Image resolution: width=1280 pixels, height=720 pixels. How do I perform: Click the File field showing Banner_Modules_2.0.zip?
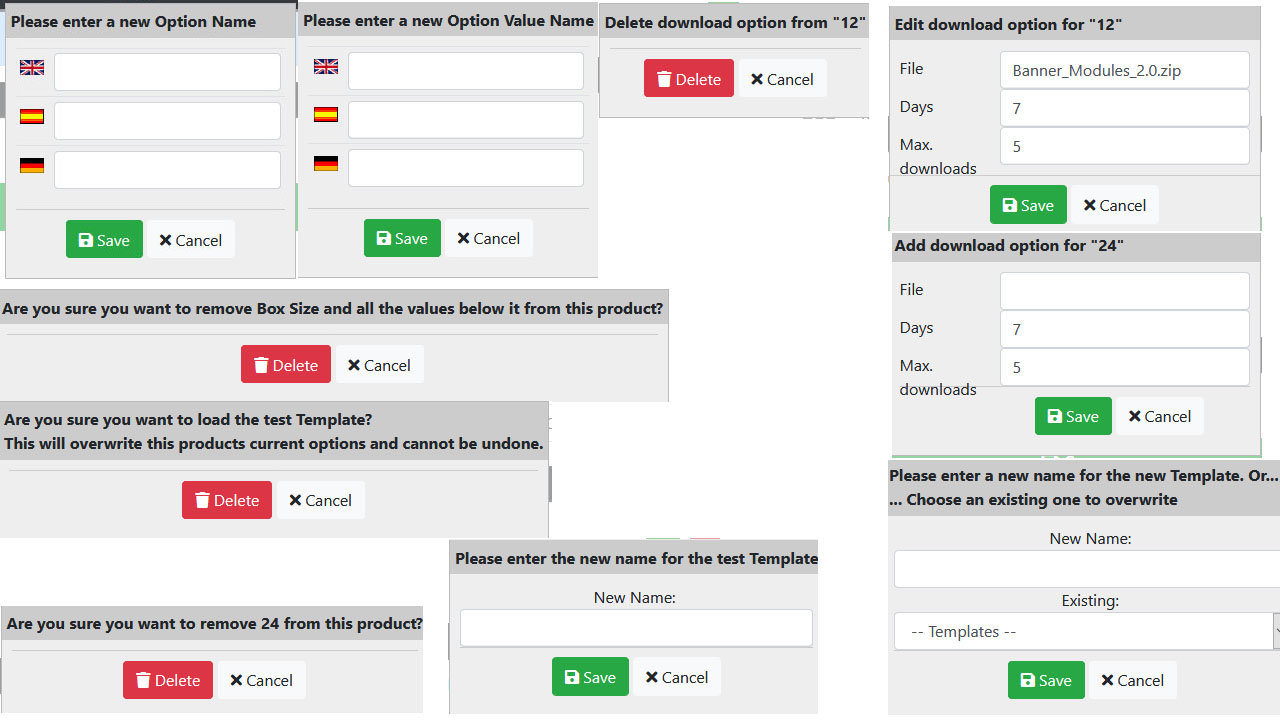(x=1125, y=70)
